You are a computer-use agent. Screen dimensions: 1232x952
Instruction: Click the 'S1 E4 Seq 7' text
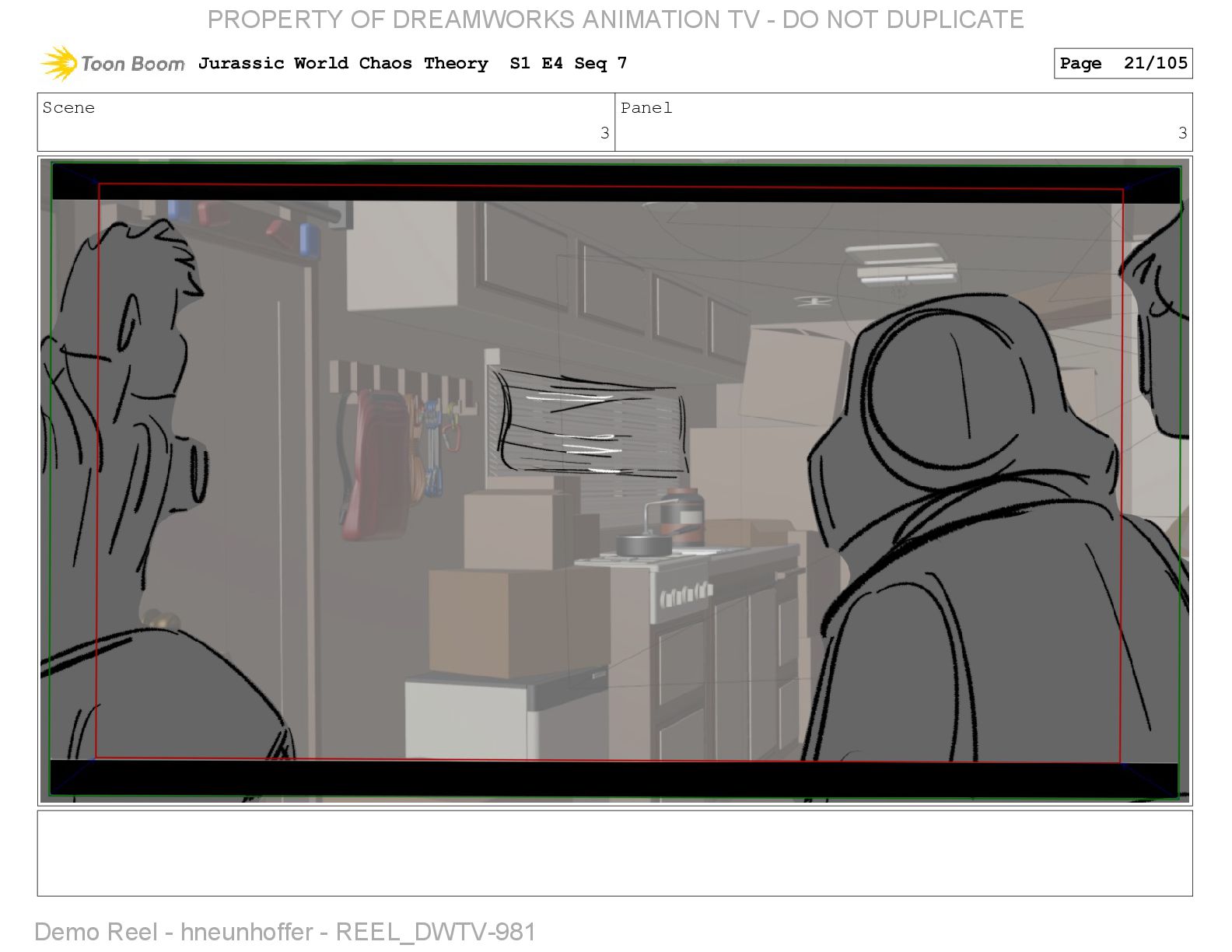pyautogui.click(x=568, y=64)
